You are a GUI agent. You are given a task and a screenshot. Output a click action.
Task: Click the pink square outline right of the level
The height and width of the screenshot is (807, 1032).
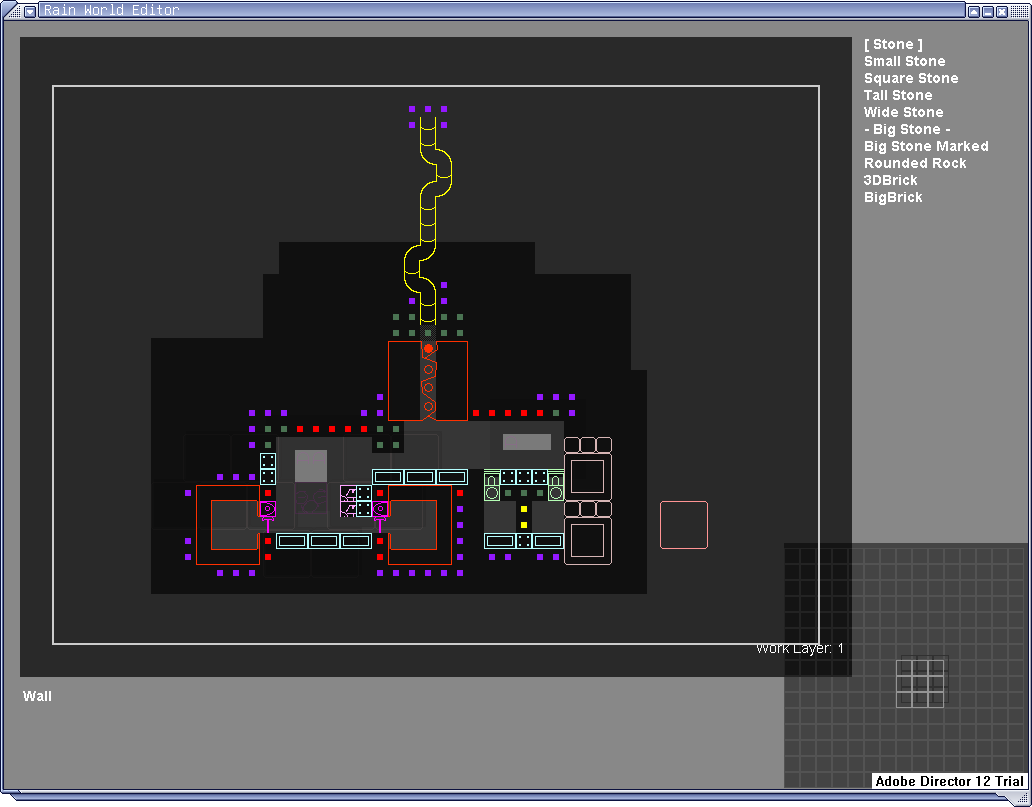click(684, 524)
